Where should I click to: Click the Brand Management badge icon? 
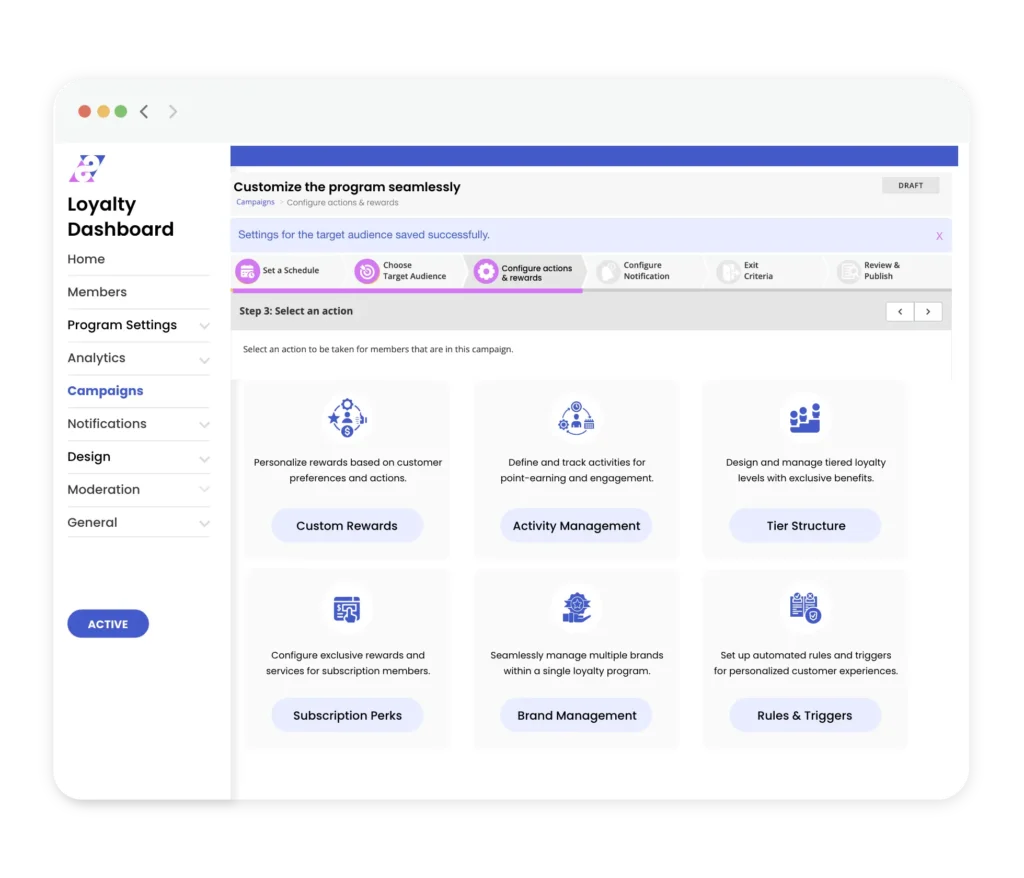pos(576,608)
